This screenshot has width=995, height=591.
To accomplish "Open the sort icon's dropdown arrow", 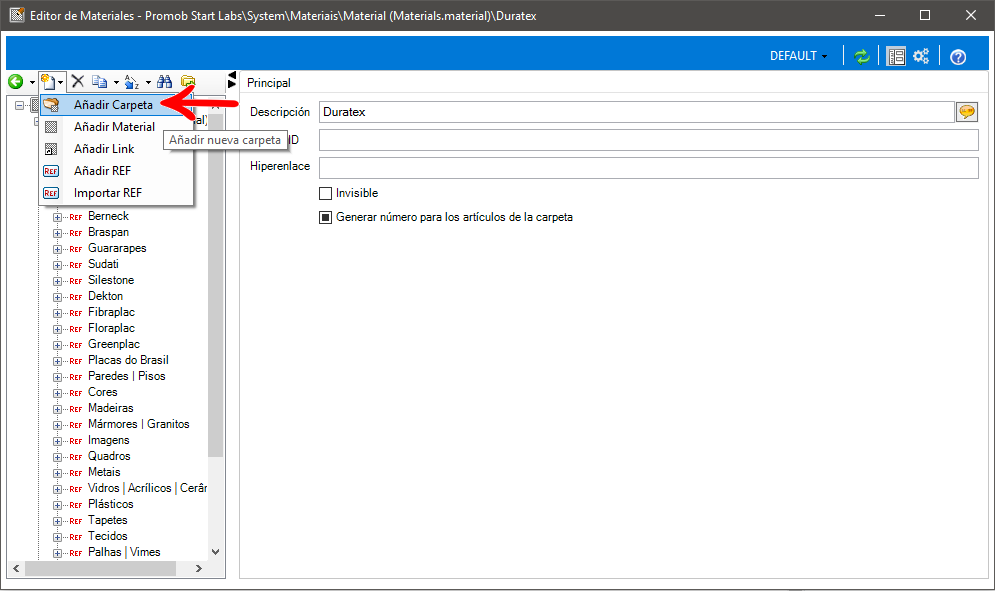I will click(x=148, y=82).
